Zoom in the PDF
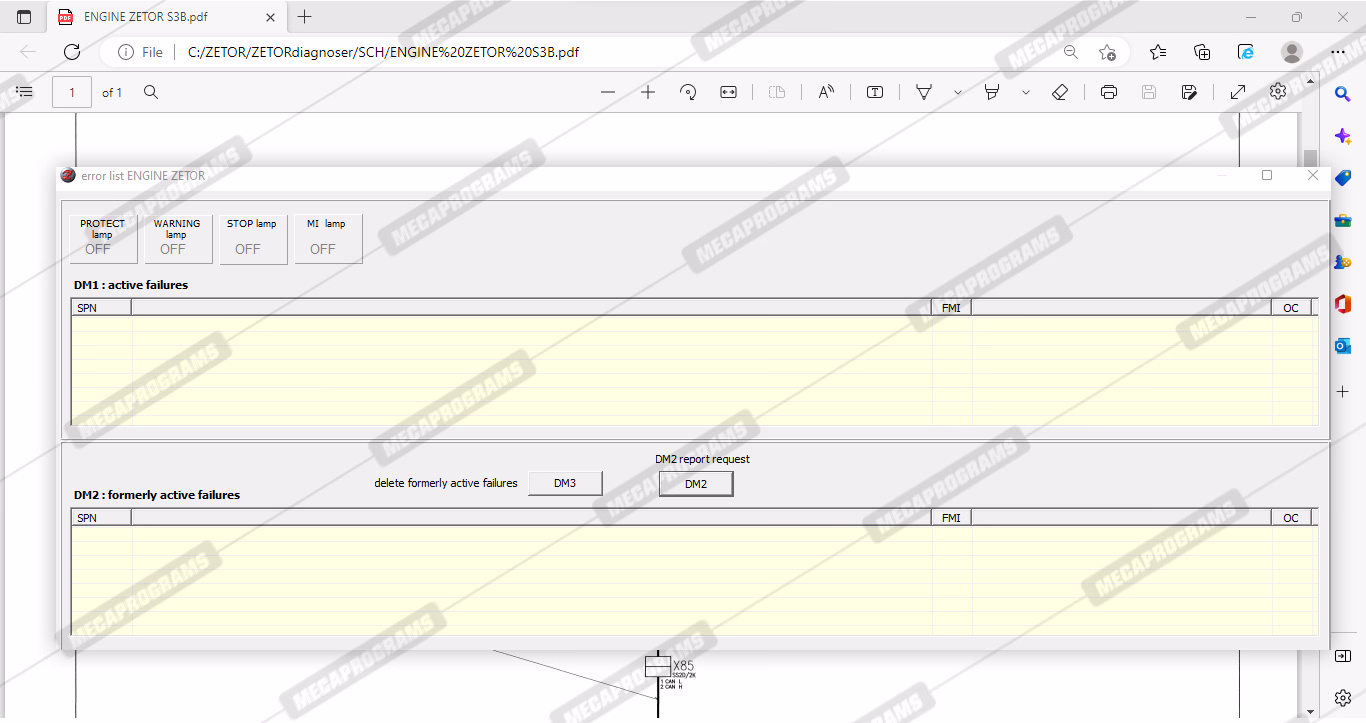Screen dimensions: 1366x723 pyautogui.click(x=648, y=92)
